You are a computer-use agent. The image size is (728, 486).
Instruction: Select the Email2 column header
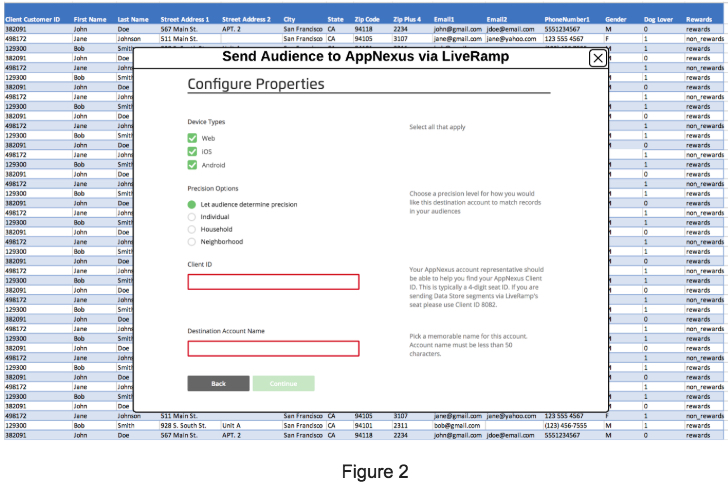click(x=497, y=19)
